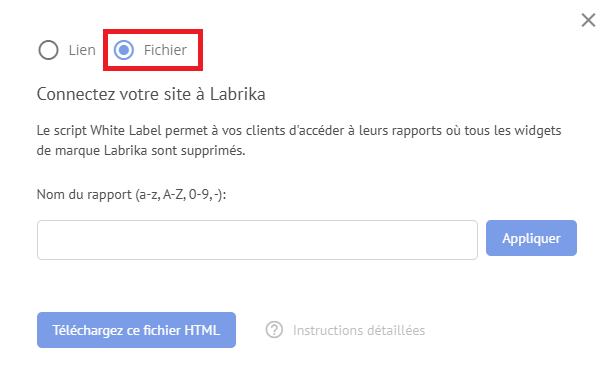Click the 'Lien' label text
The width and height of the screenshot is (613, 379).
(82, 50)
